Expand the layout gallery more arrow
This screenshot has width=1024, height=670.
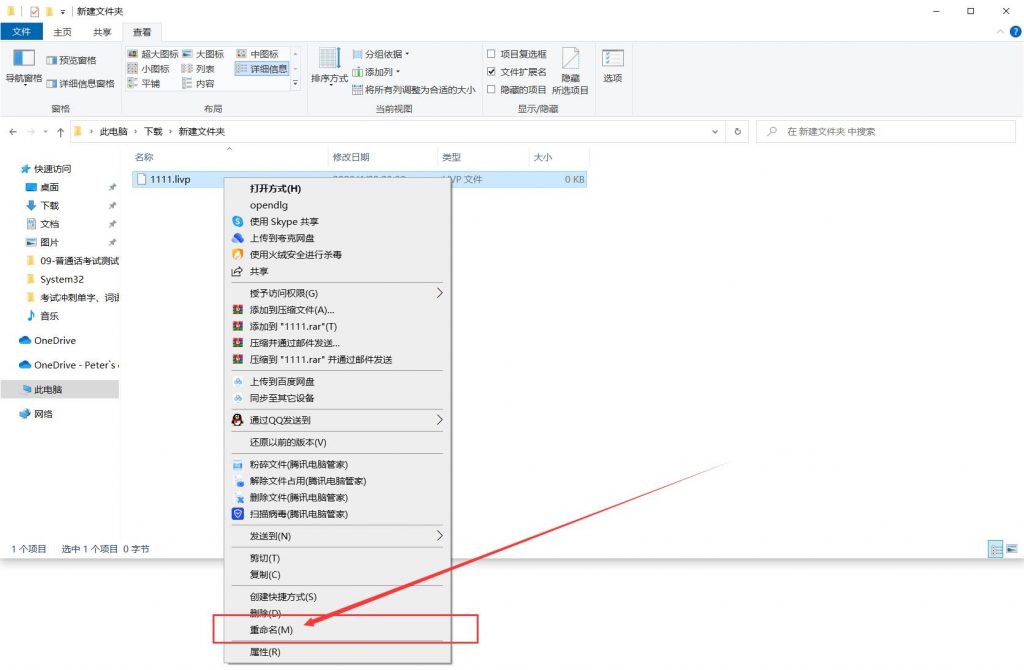[x=295, y=83]
